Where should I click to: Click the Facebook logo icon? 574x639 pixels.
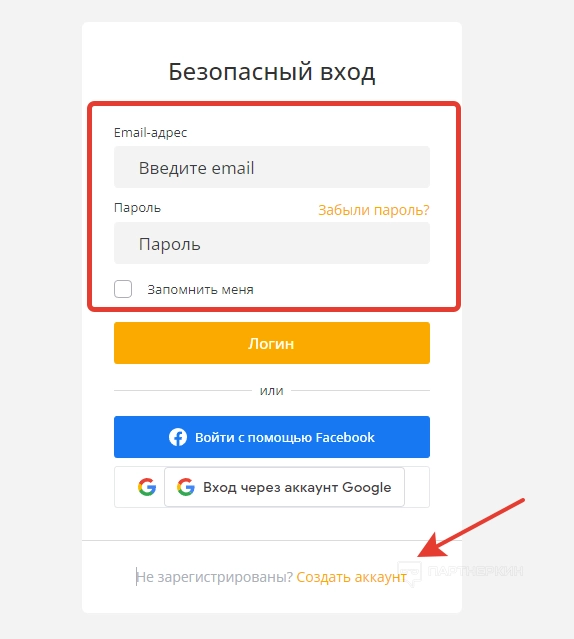(x=178, y=437)
